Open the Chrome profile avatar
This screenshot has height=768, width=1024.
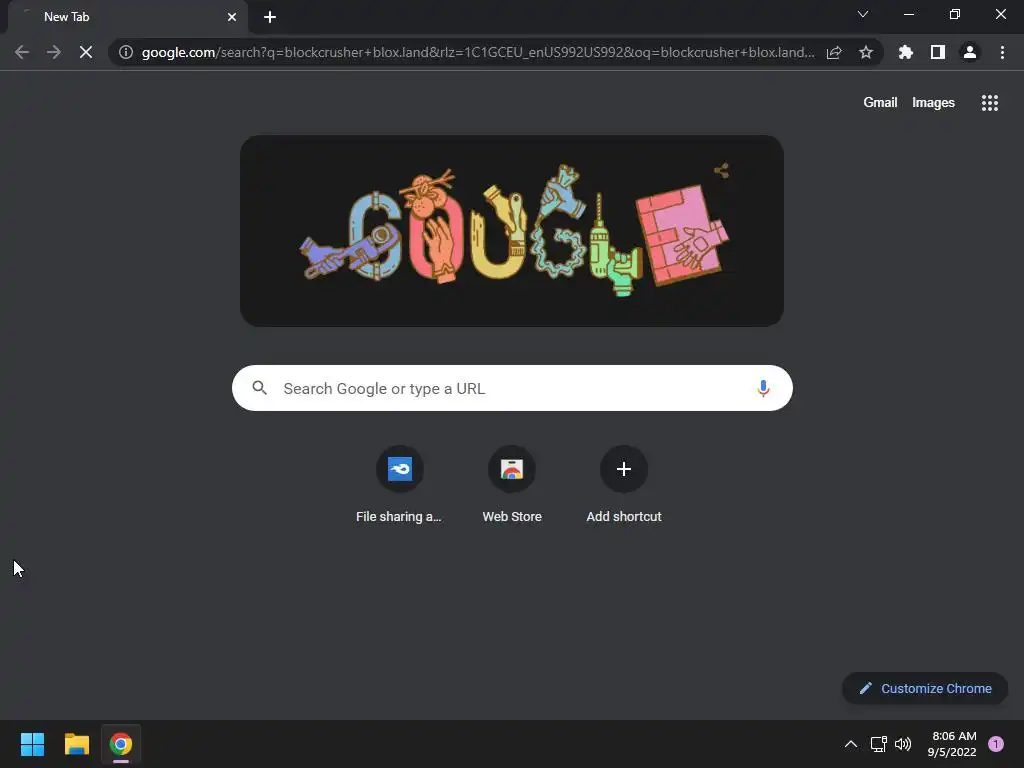[970, 52]
